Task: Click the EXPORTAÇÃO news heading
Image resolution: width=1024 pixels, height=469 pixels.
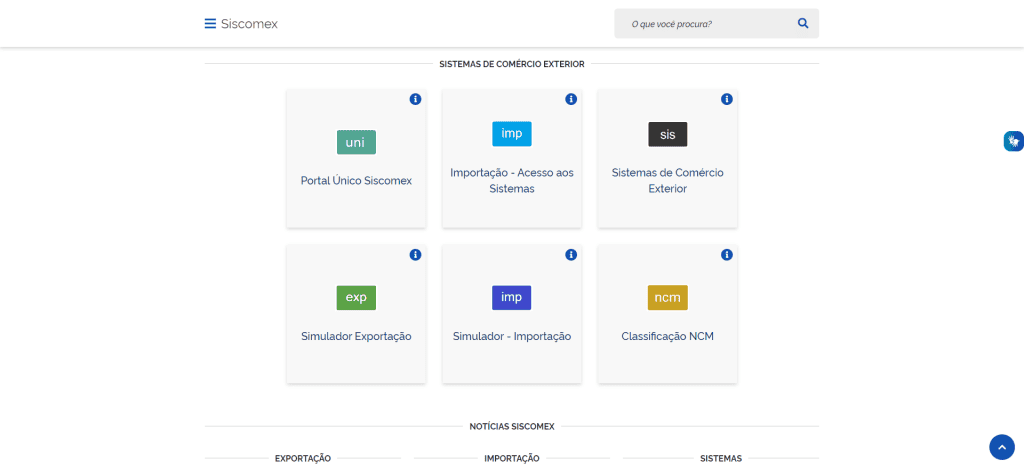Action: (x=303, y=459)
